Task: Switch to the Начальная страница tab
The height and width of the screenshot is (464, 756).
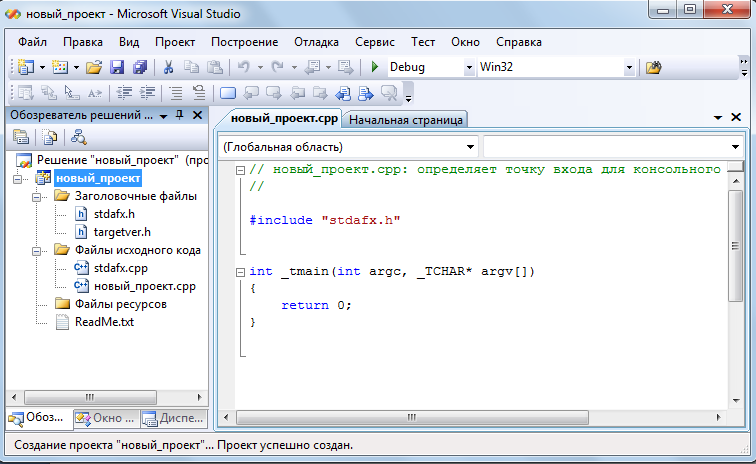Action: point(405,119)
